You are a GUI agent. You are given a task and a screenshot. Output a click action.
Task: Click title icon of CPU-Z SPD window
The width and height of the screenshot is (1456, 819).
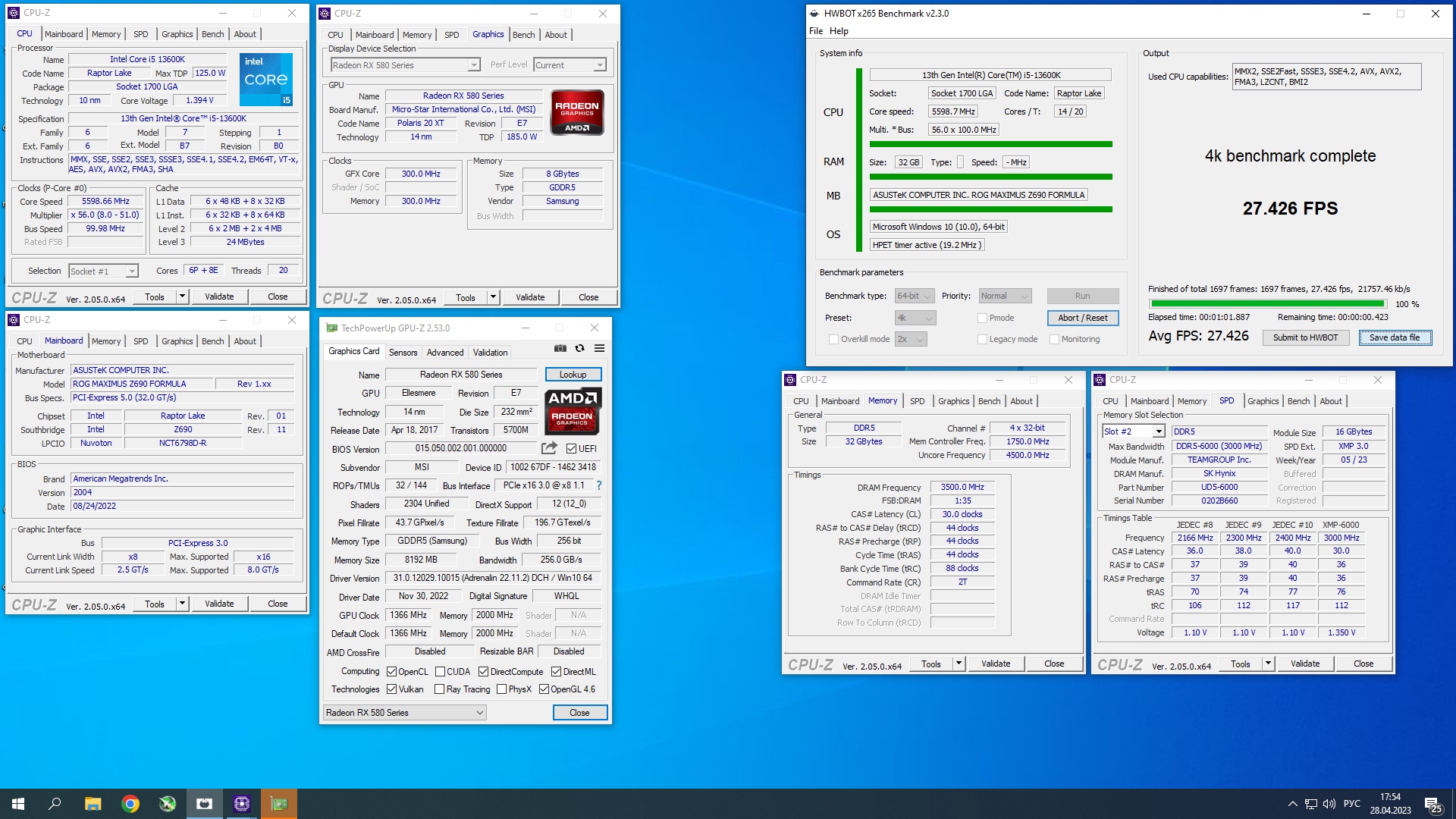pyautogui.click(x=1100, y=380)
